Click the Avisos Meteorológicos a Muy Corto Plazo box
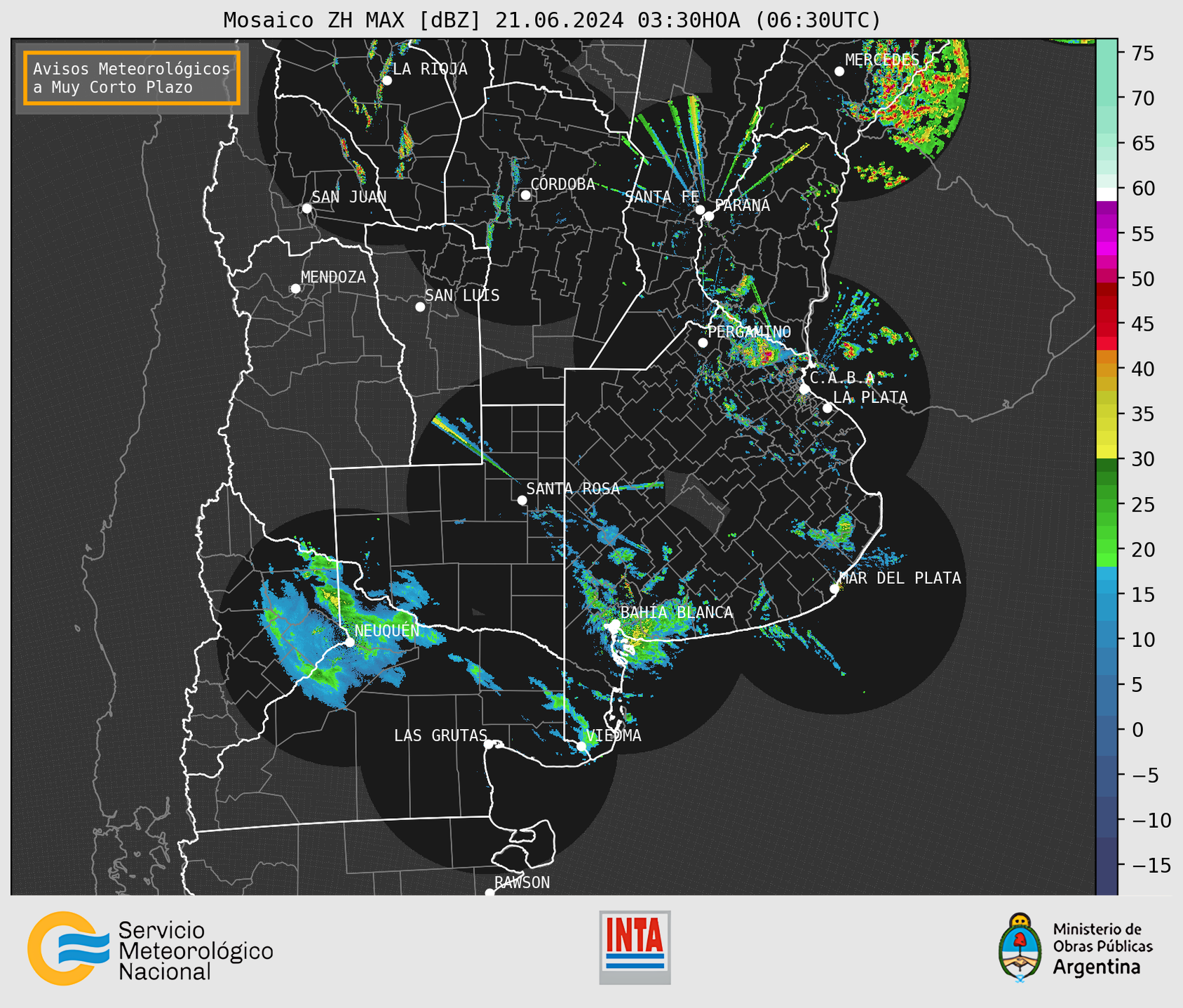 pyautogui.click(x=132, y=78)
